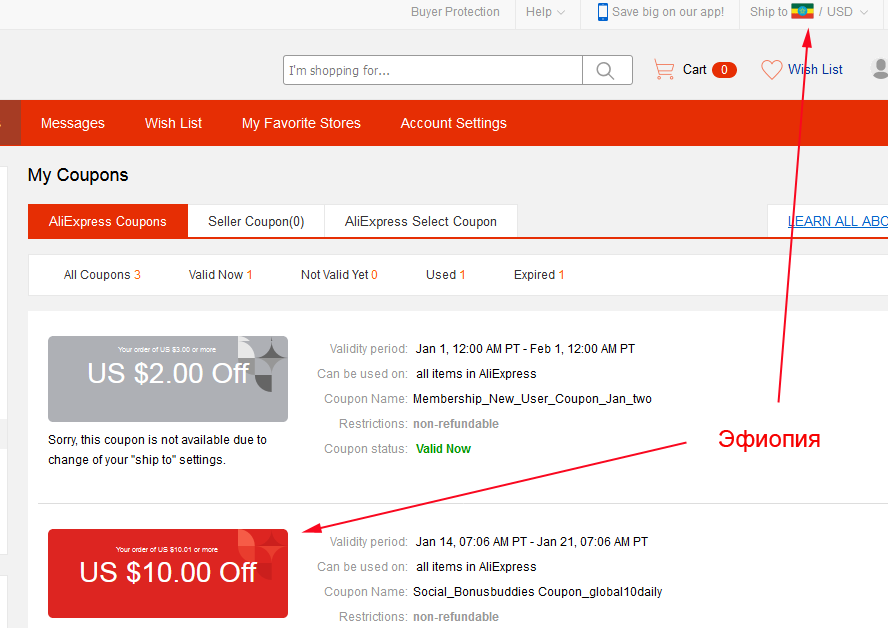Screen dimensions: 888x628
Task: Open Account Settings menu item
Action: pyautogui.click(x=454, y=123)
